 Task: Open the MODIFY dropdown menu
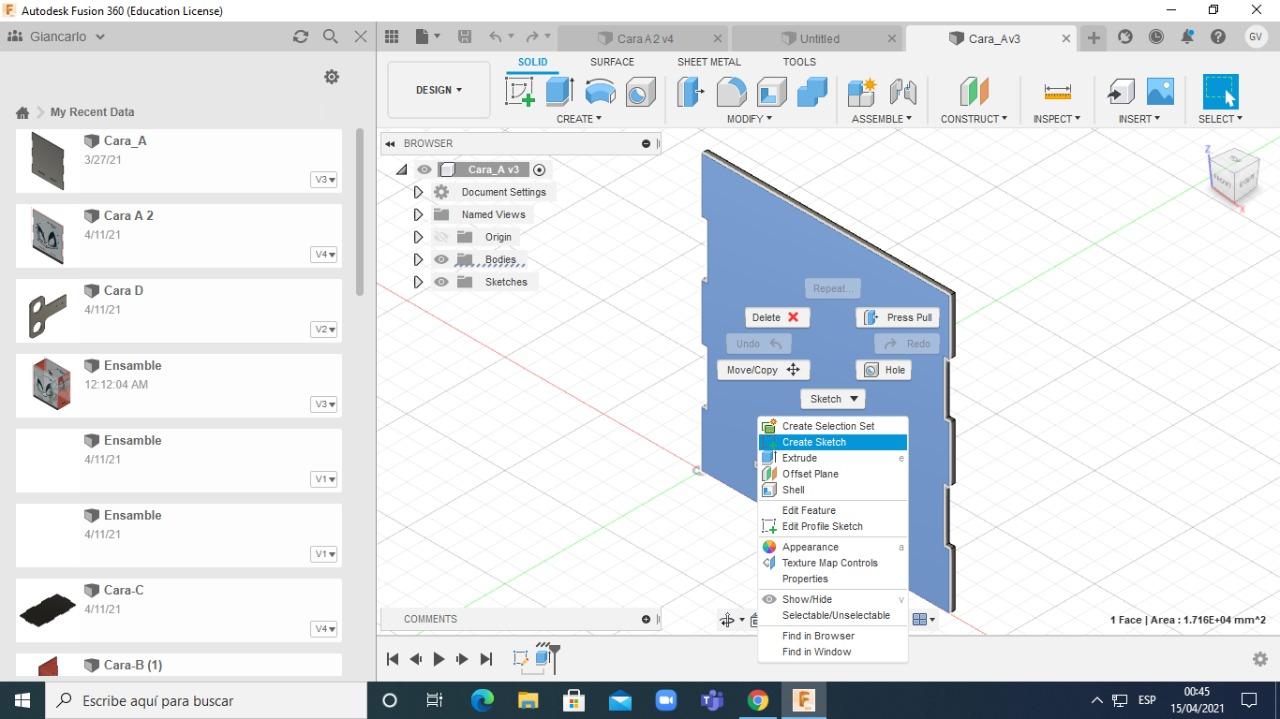tap(749, 119)
